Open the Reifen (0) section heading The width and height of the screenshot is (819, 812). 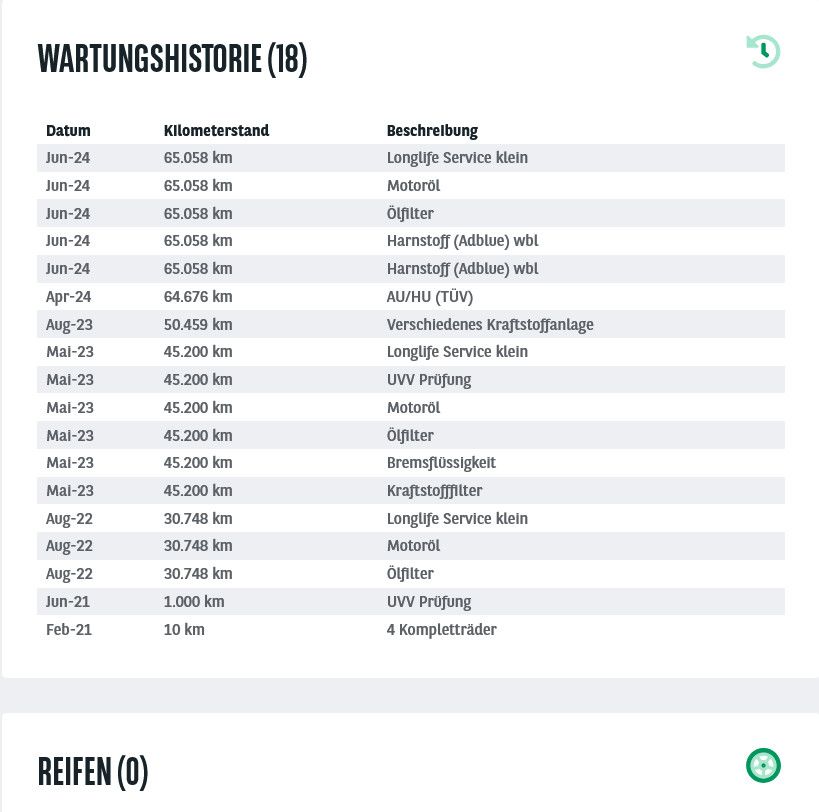[93, 771]
